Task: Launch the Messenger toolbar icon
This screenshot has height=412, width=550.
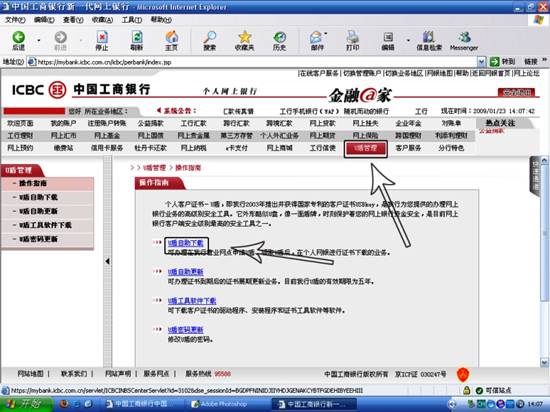Action: (464, 41)
